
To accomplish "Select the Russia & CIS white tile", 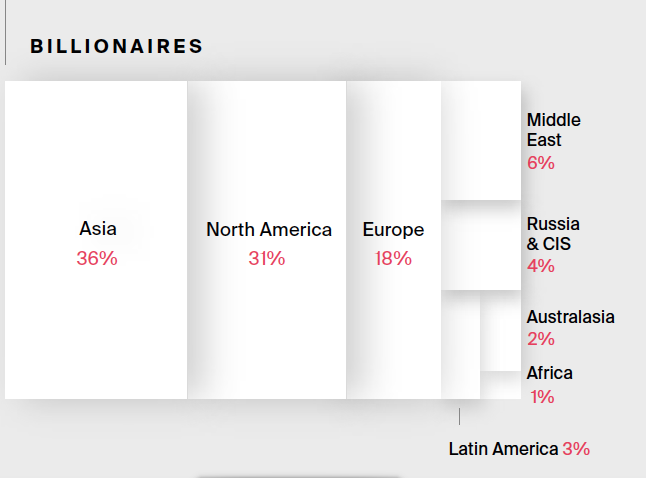I will 481,245.
